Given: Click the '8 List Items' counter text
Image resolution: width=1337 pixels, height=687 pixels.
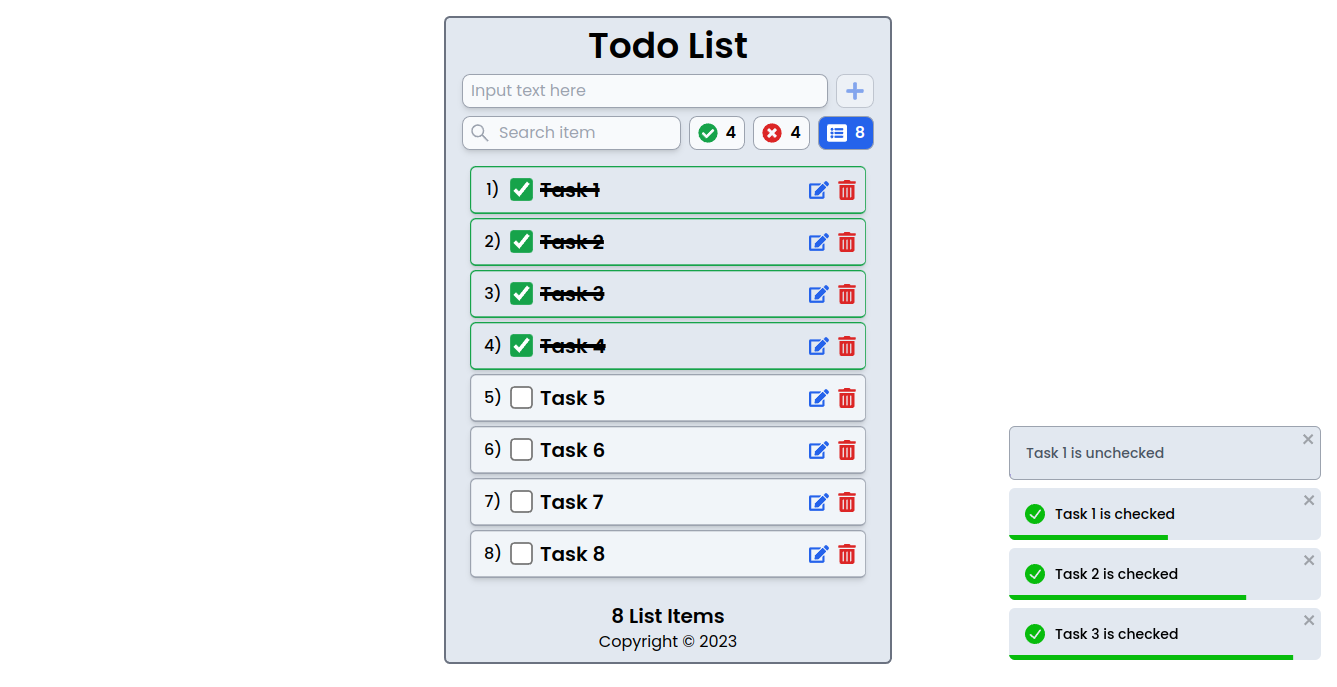Looking at the screenshot, I should [x=667, y=616].
